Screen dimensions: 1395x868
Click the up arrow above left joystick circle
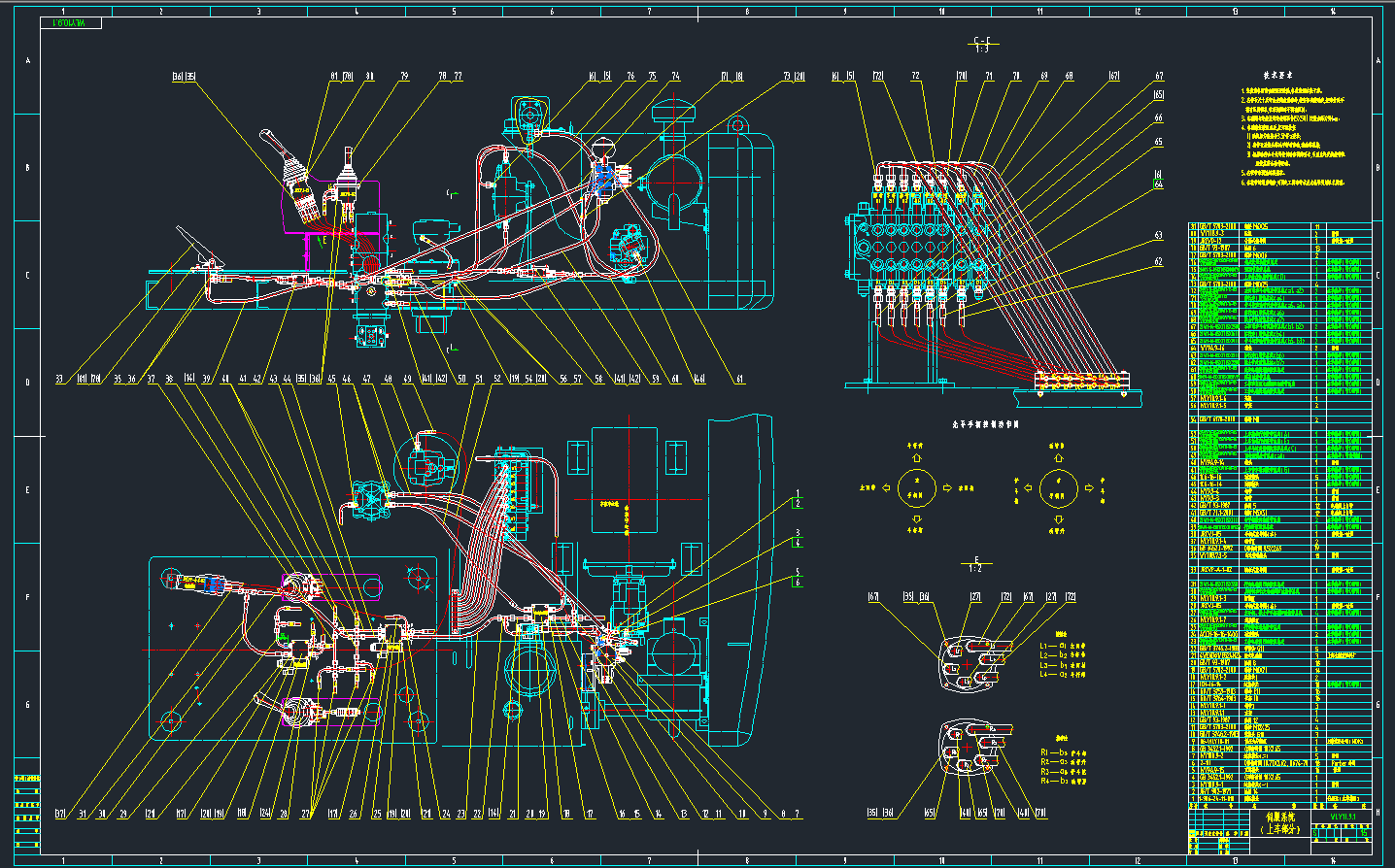pos(915,458)
